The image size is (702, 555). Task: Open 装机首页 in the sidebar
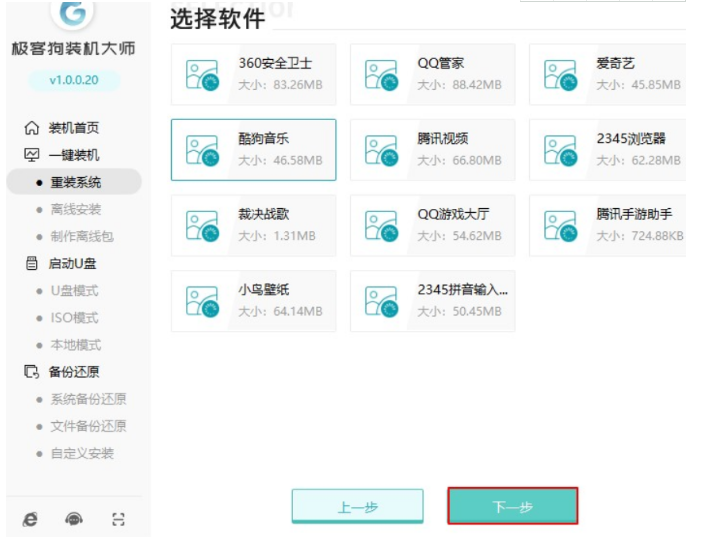pos(74,128)
